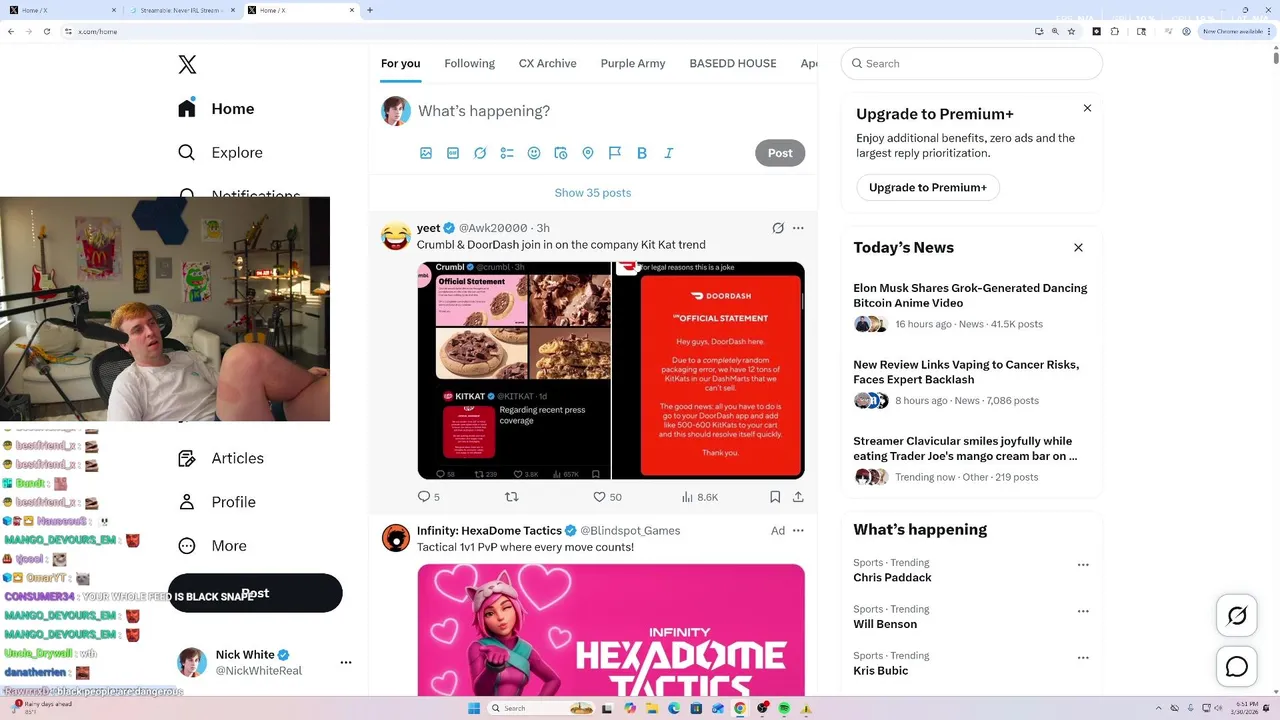
Task: Like yeet's post with 50 likes
Action: (x=600, y=497)
